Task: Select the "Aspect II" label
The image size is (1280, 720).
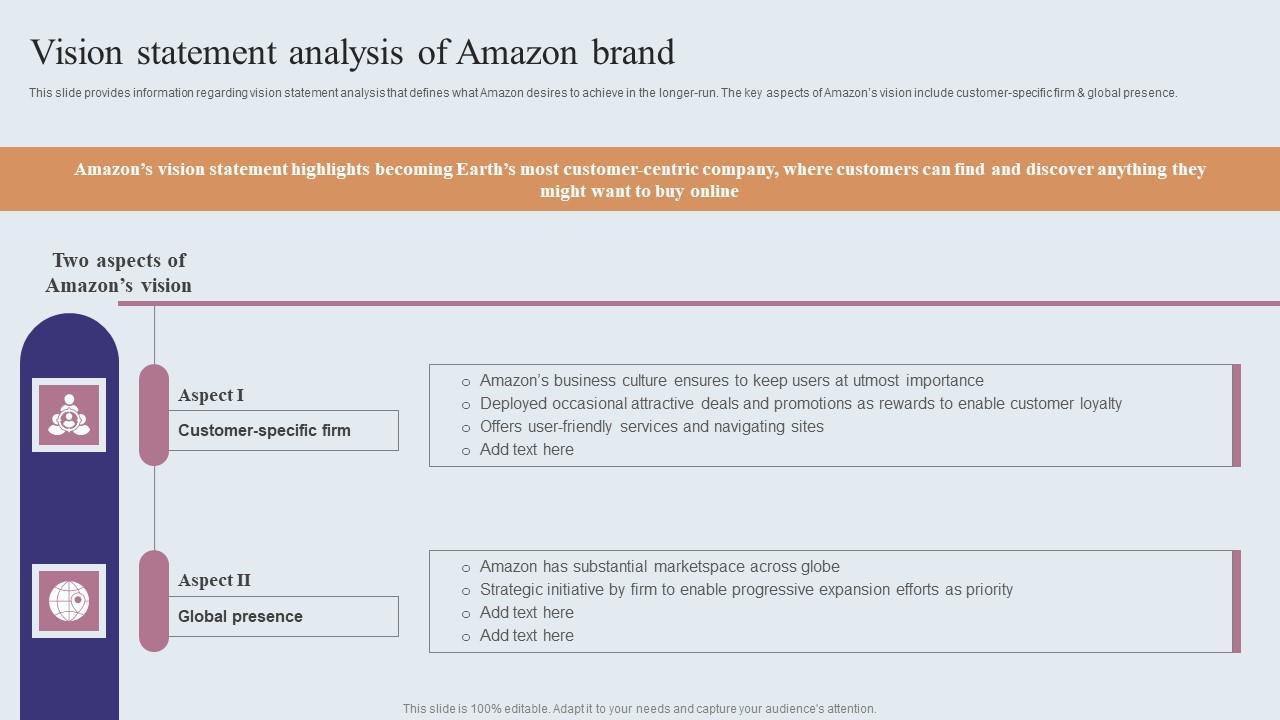Action: pyautogui.click(x=214, y=581)
